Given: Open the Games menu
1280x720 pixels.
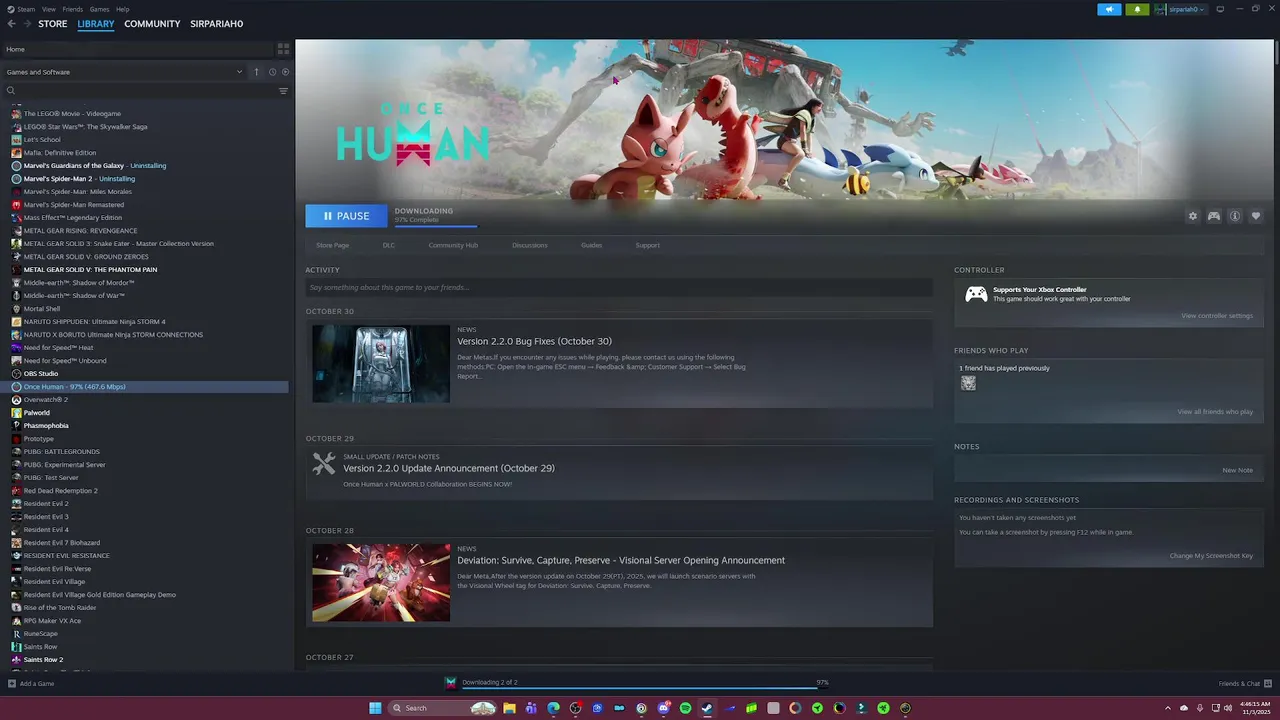Looking at the screenshot, I should (x=100, y=9).
